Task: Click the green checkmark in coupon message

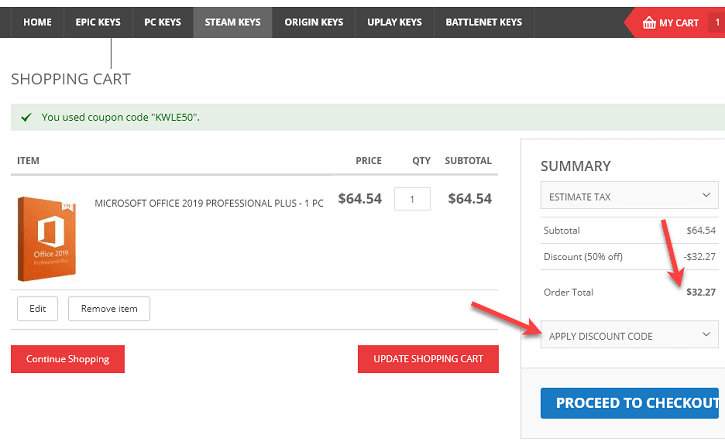Action: [x=26, y=117]
